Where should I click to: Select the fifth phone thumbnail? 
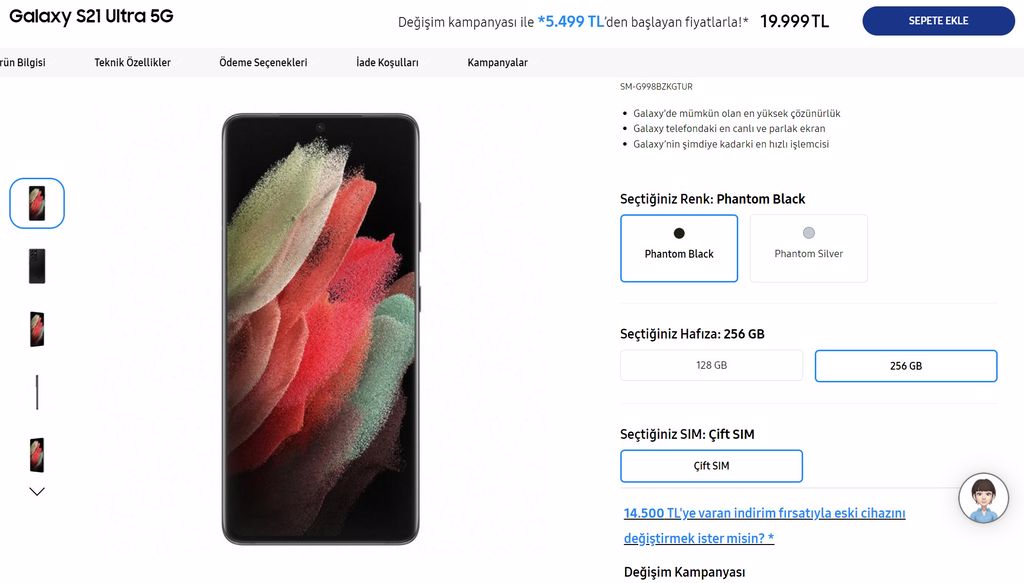37,455
